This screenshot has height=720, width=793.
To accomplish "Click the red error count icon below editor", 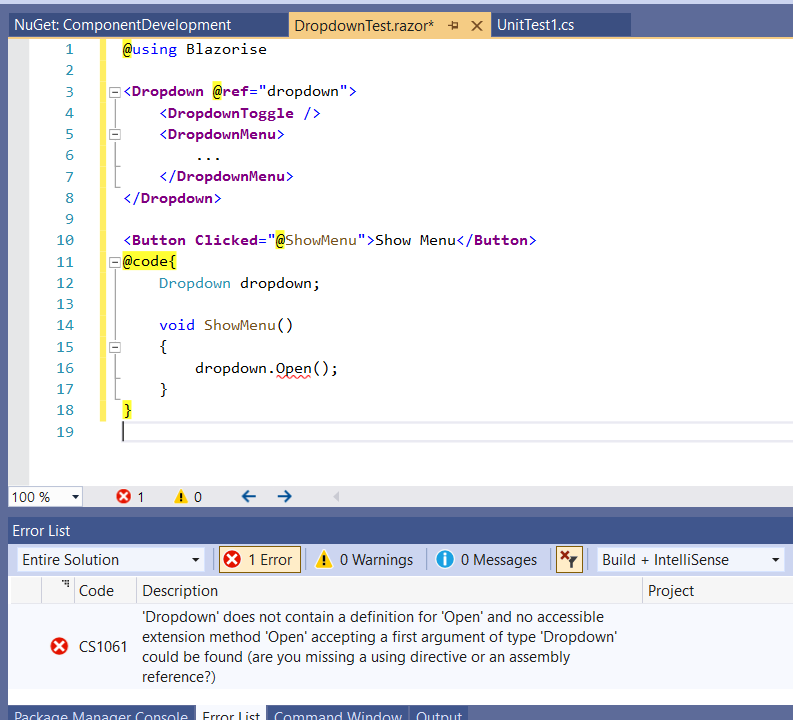I will click(x=123, y=497).
